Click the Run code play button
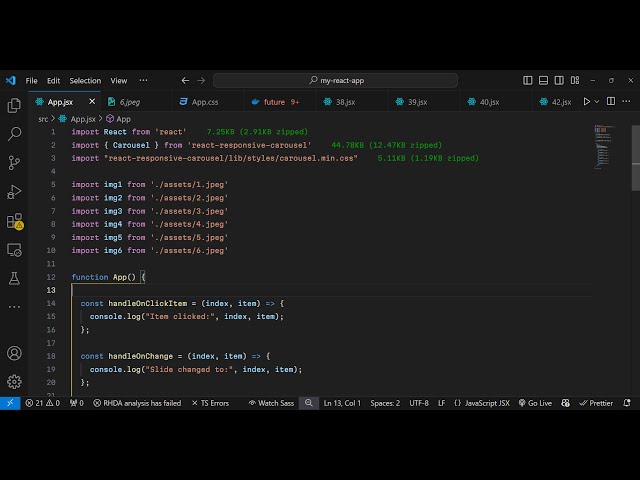Screen dimensions: 640x480 587,101
